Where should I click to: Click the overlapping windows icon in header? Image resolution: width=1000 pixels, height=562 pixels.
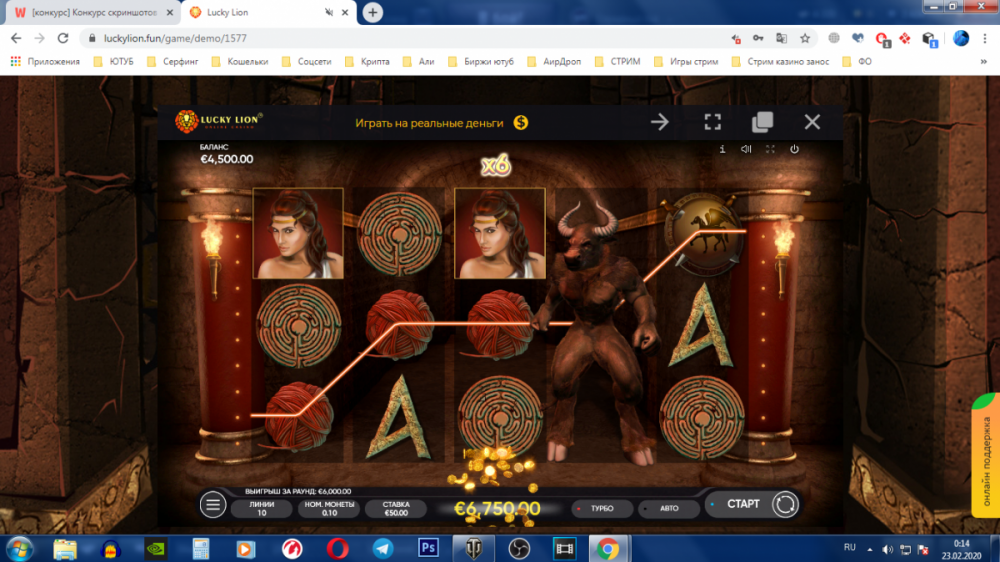pyautogui.click(x=762, y=122)
